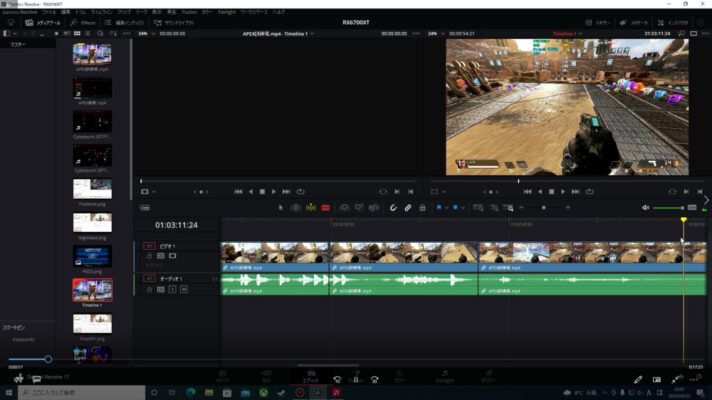Stop playback in the source viewer
This screenshot has width=712, height=400.
pyautogui.click(x=262, y=192)
